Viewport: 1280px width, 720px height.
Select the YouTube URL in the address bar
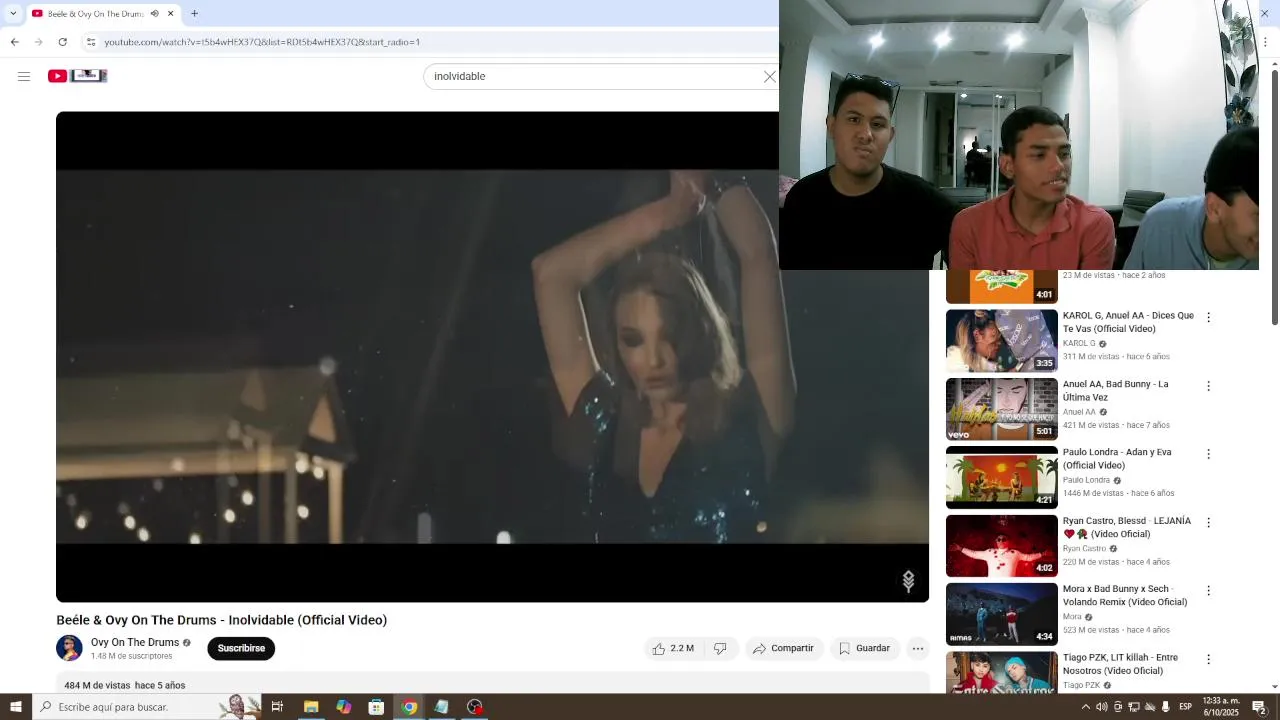coord(262,42)
